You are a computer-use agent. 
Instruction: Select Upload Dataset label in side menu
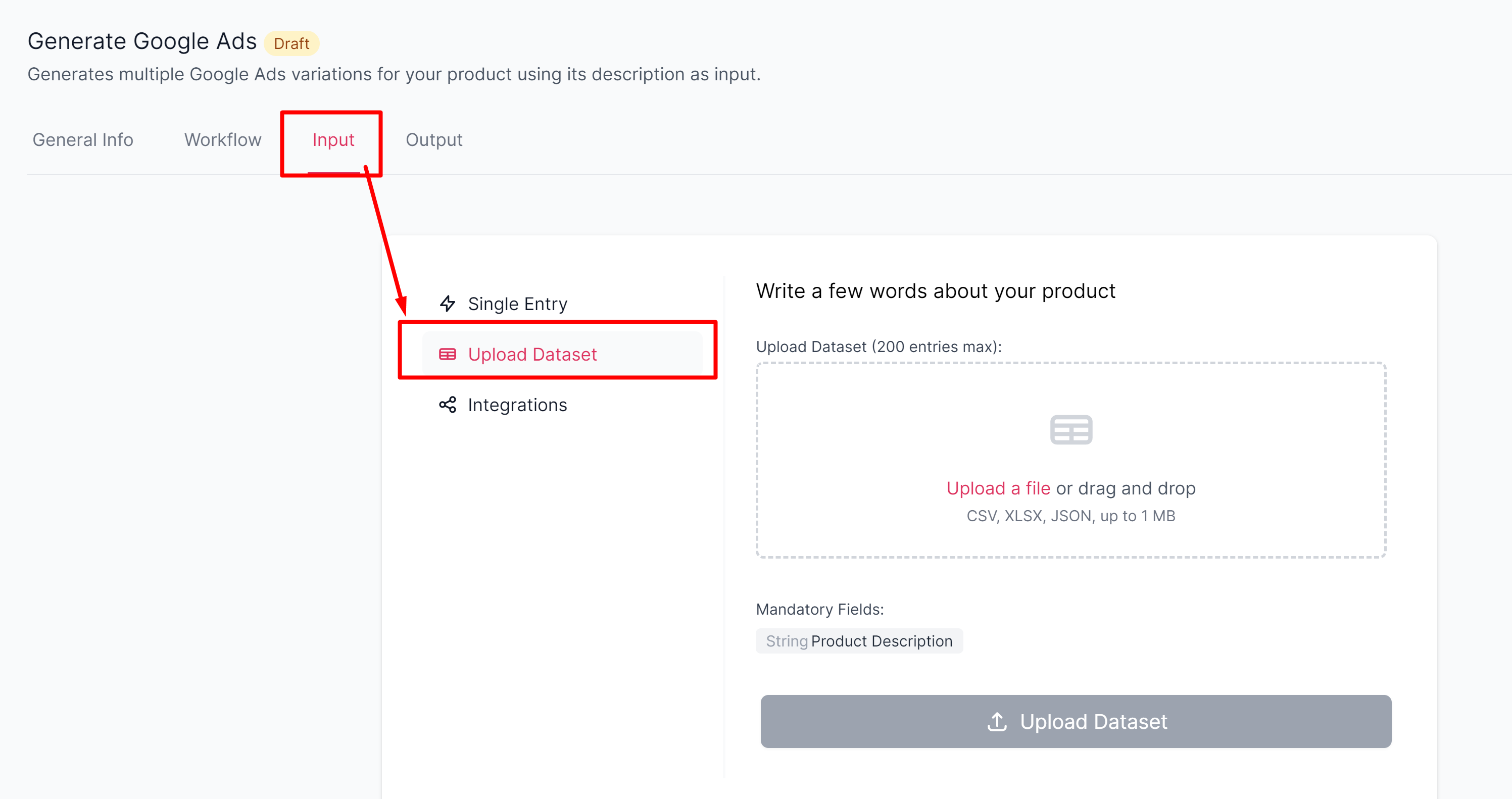[532, 355]
